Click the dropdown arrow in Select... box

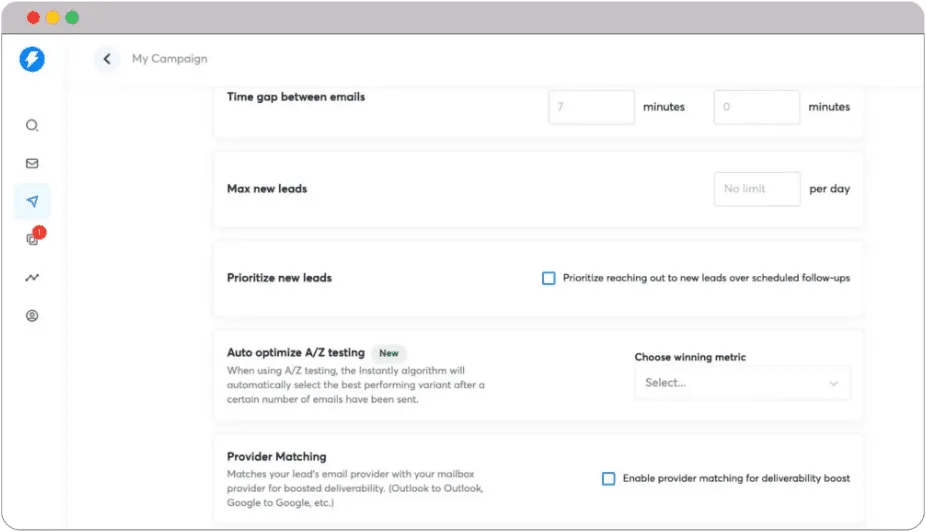(833, 383)
